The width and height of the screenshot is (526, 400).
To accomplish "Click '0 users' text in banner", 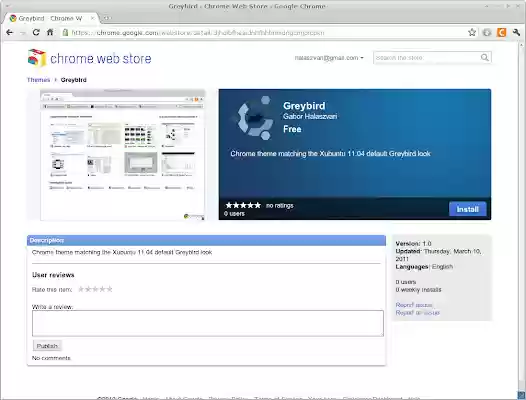I will 234,214.
